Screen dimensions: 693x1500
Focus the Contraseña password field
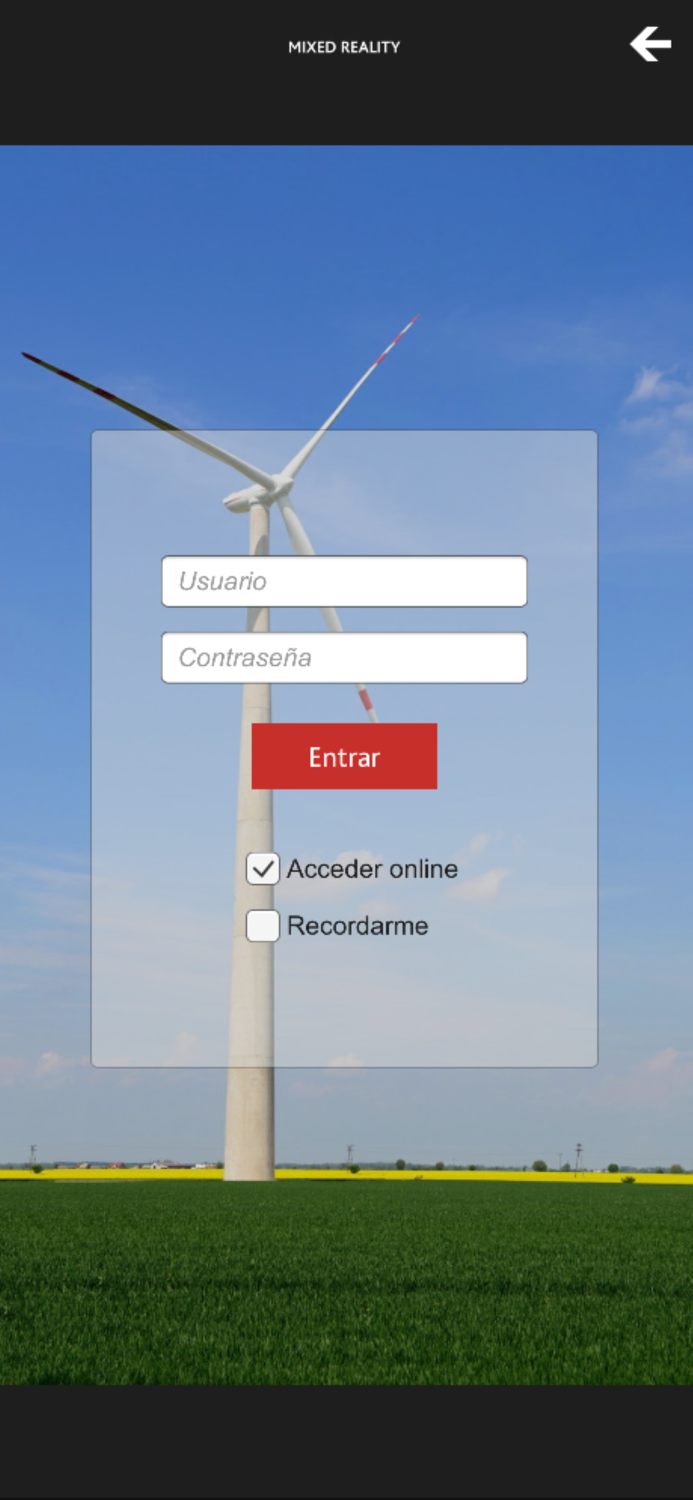[x=344, y=657]
